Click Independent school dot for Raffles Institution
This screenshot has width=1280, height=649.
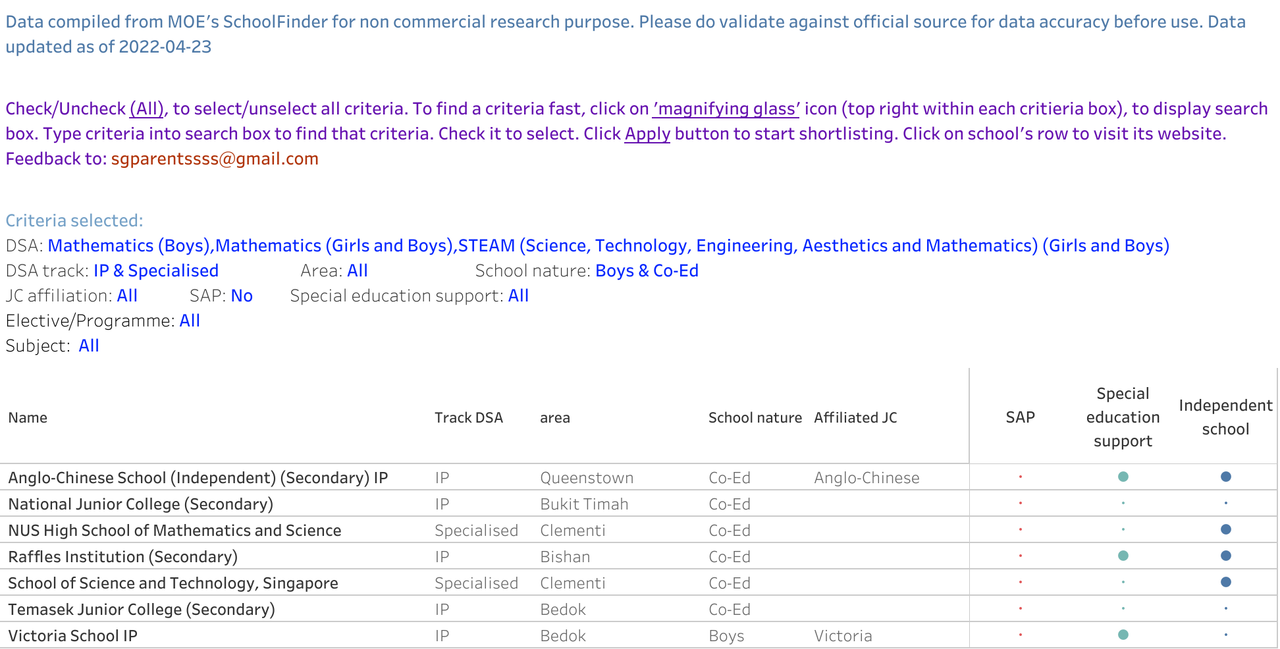[x=1226, y=556]
